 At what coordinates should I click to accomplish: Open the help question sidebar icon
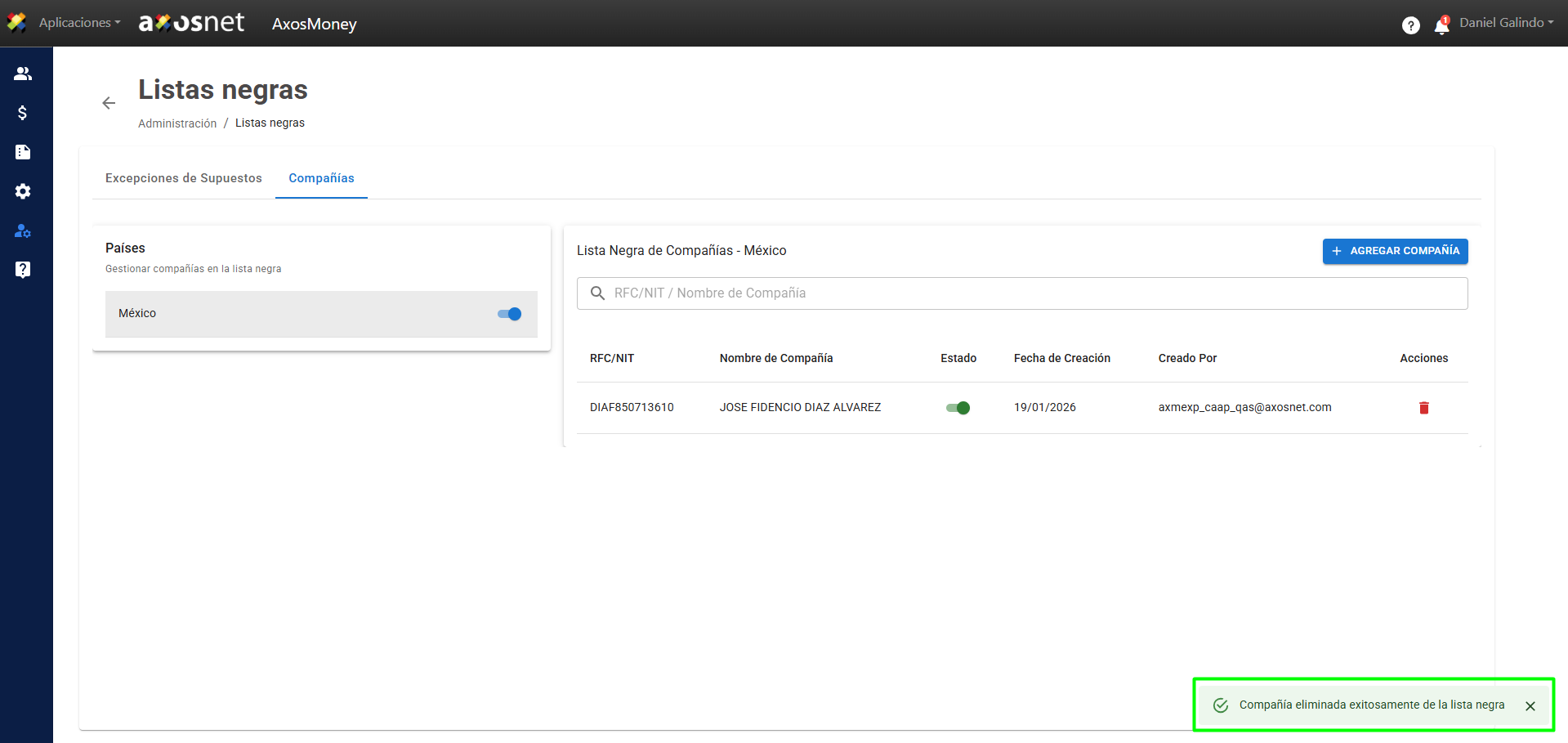point(23,270)
